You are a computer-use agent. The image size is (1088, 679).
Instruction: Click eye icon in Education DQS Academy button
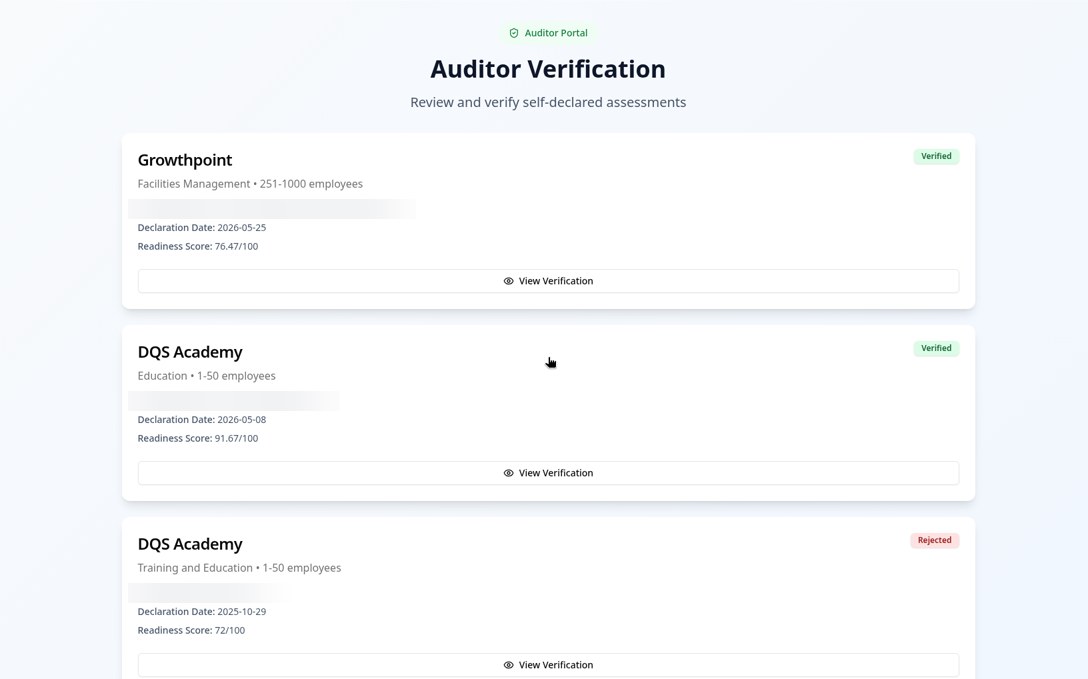tap(509, 473)
